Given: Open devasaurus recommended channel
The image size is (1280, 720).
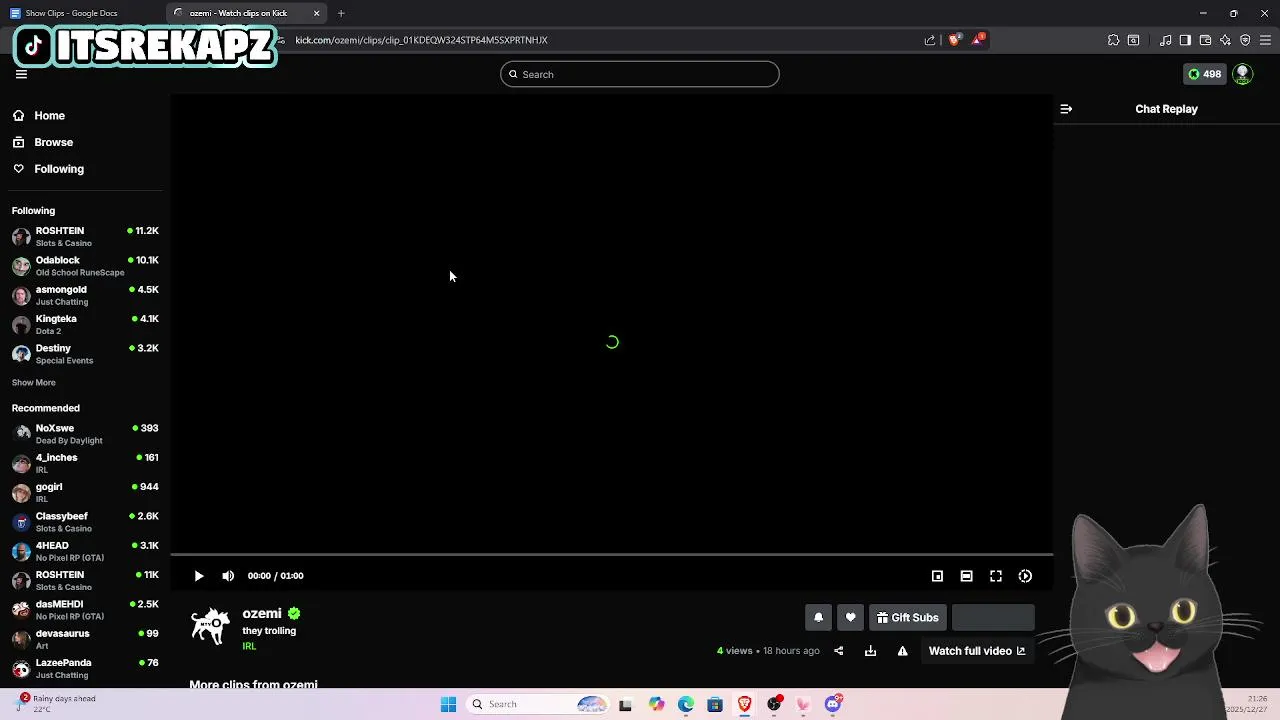Looking at the screenshot, I should [85, 639].
